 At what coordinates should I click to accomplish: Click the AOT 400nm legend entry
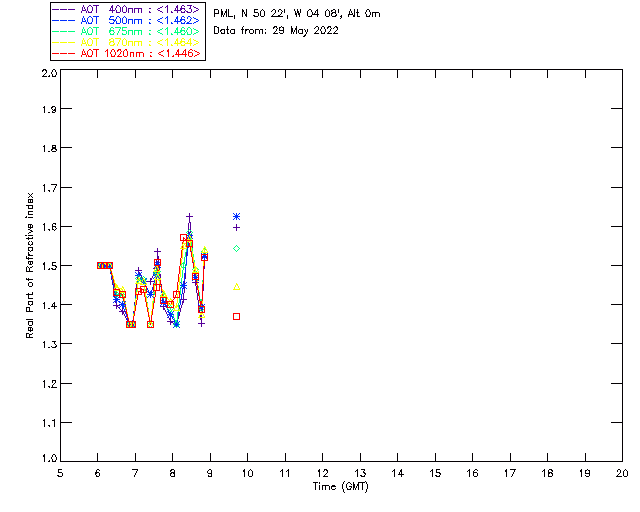pyautogui.click(x=126, y=9)
